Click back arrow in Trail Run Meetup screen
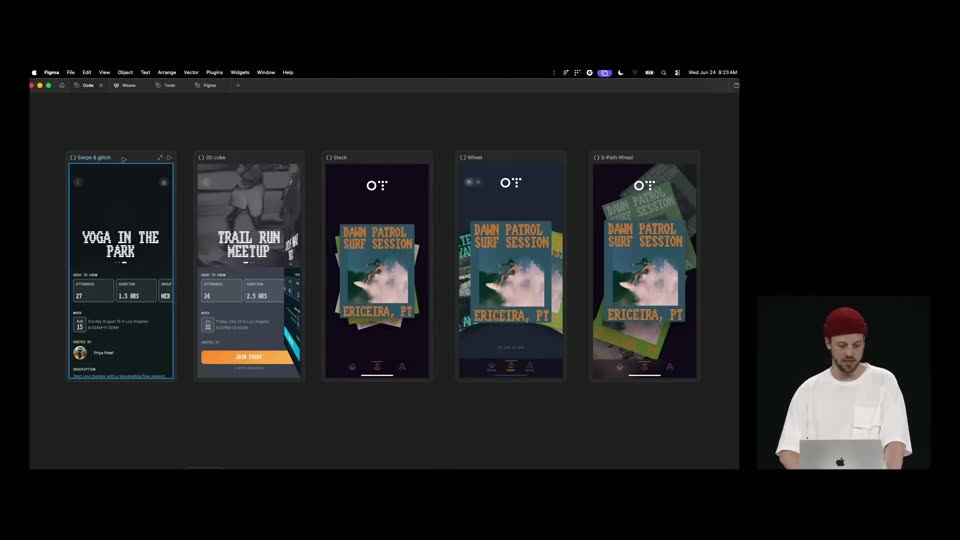960x540 pixels. tap(206, 182)
